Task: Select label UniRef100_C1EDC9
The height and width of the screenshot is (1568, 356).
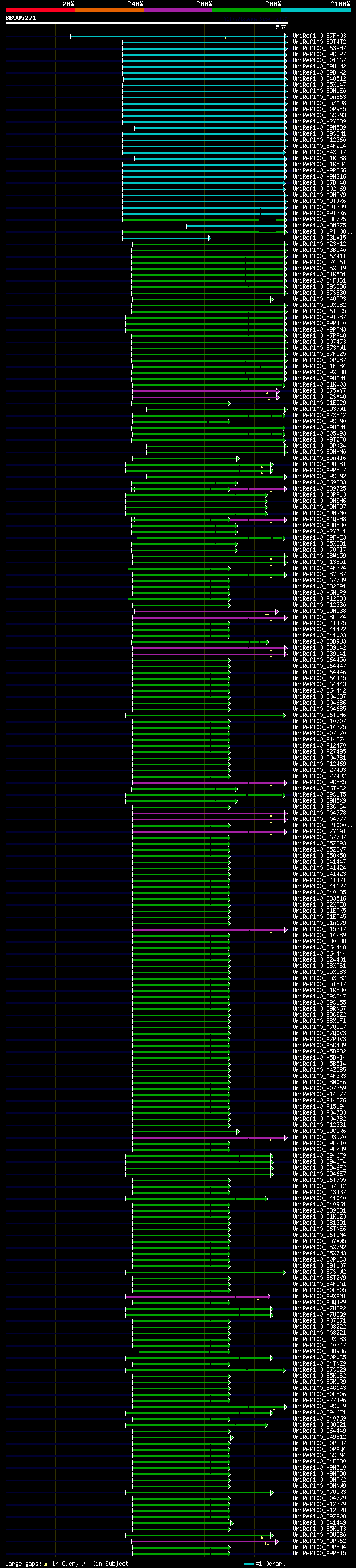Action: coord(319,403)
